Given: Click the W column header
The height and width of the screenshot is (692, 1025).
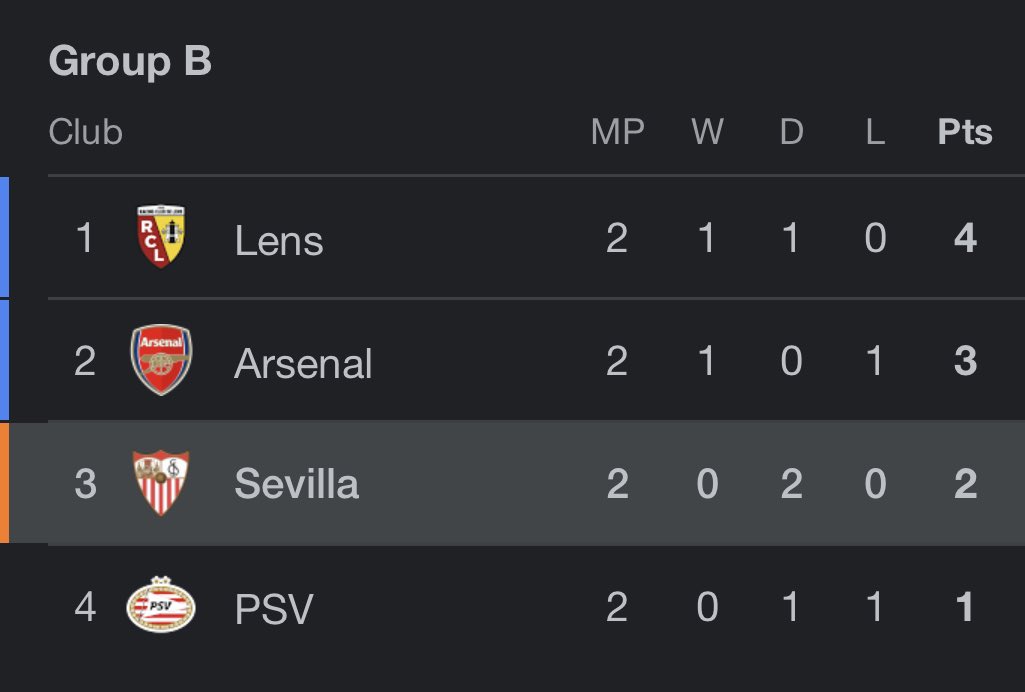Looking at the screenshot, I should (707, 132).
